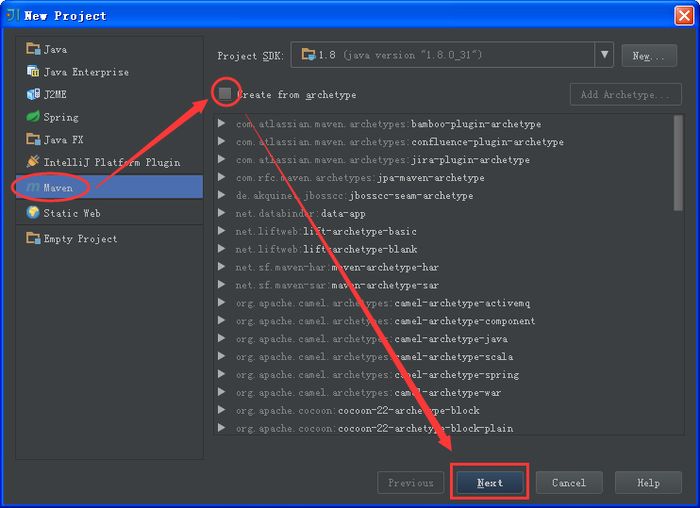Select camel-archetype-java text row
The image size is (700, 508).
371,338
